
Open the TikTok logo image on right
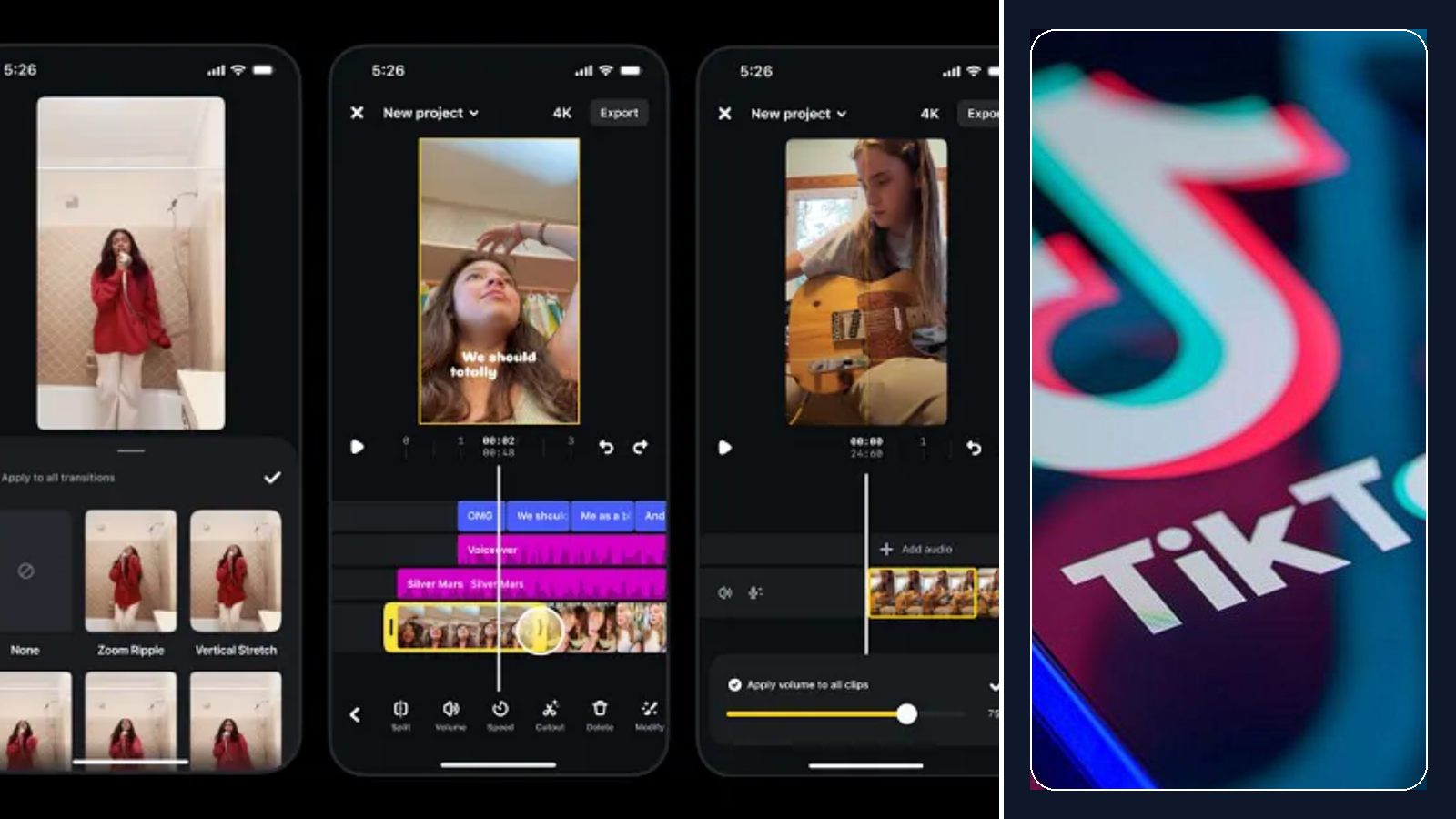click(1228, 409)
